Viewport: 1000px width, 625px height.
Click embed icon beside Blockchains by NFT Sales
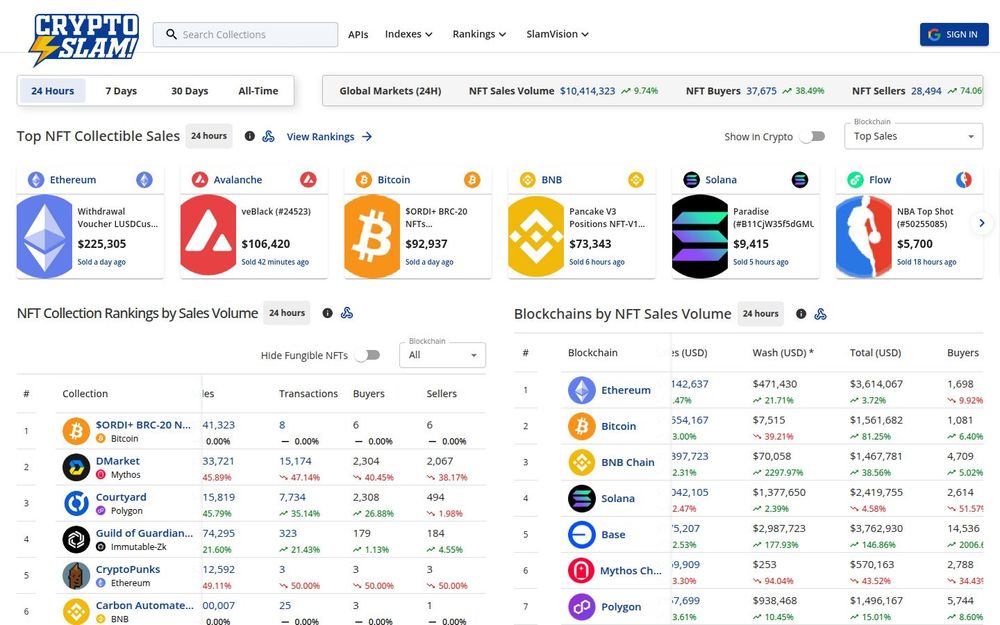click(x=821, y=314)
